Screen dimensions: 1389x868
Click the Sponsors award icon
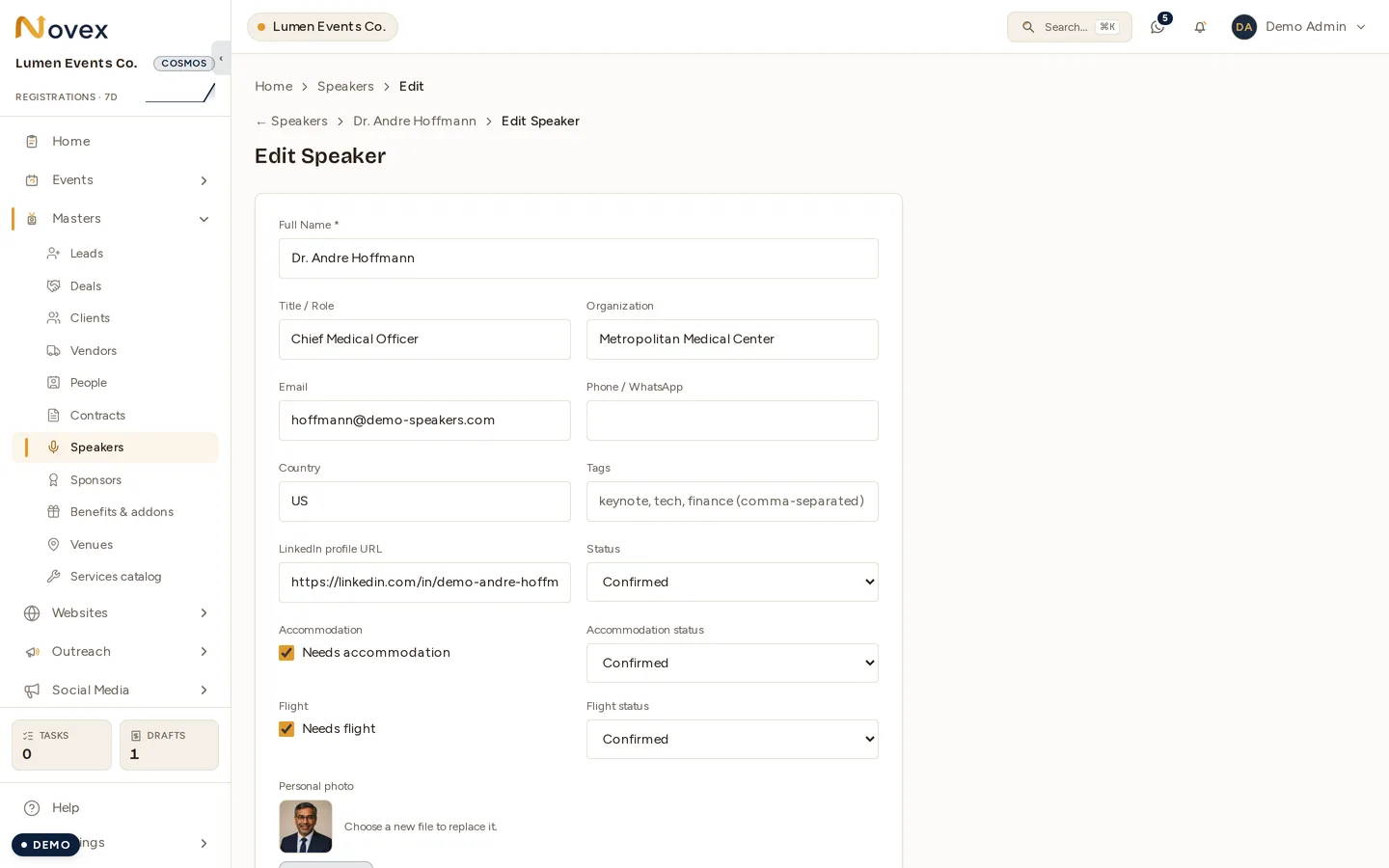[54, 480]
